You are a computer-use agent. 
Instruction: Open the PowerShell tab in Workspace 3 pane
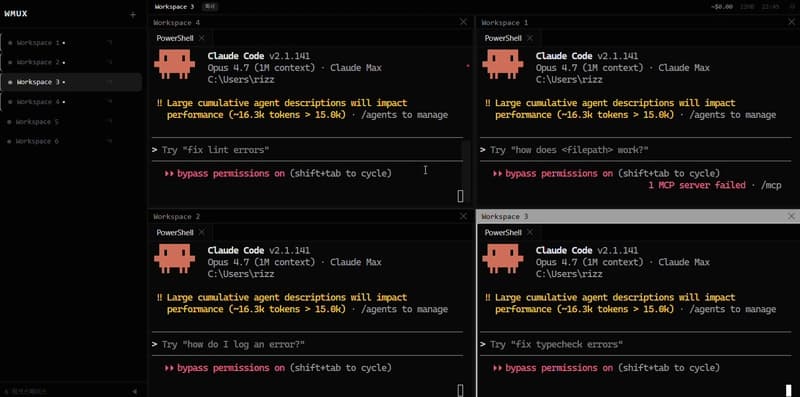(503, 233)
